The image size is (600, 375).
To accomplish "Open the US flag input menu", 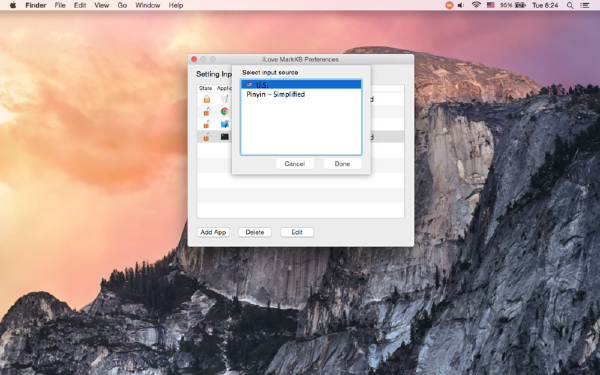I will pos(491,5).
